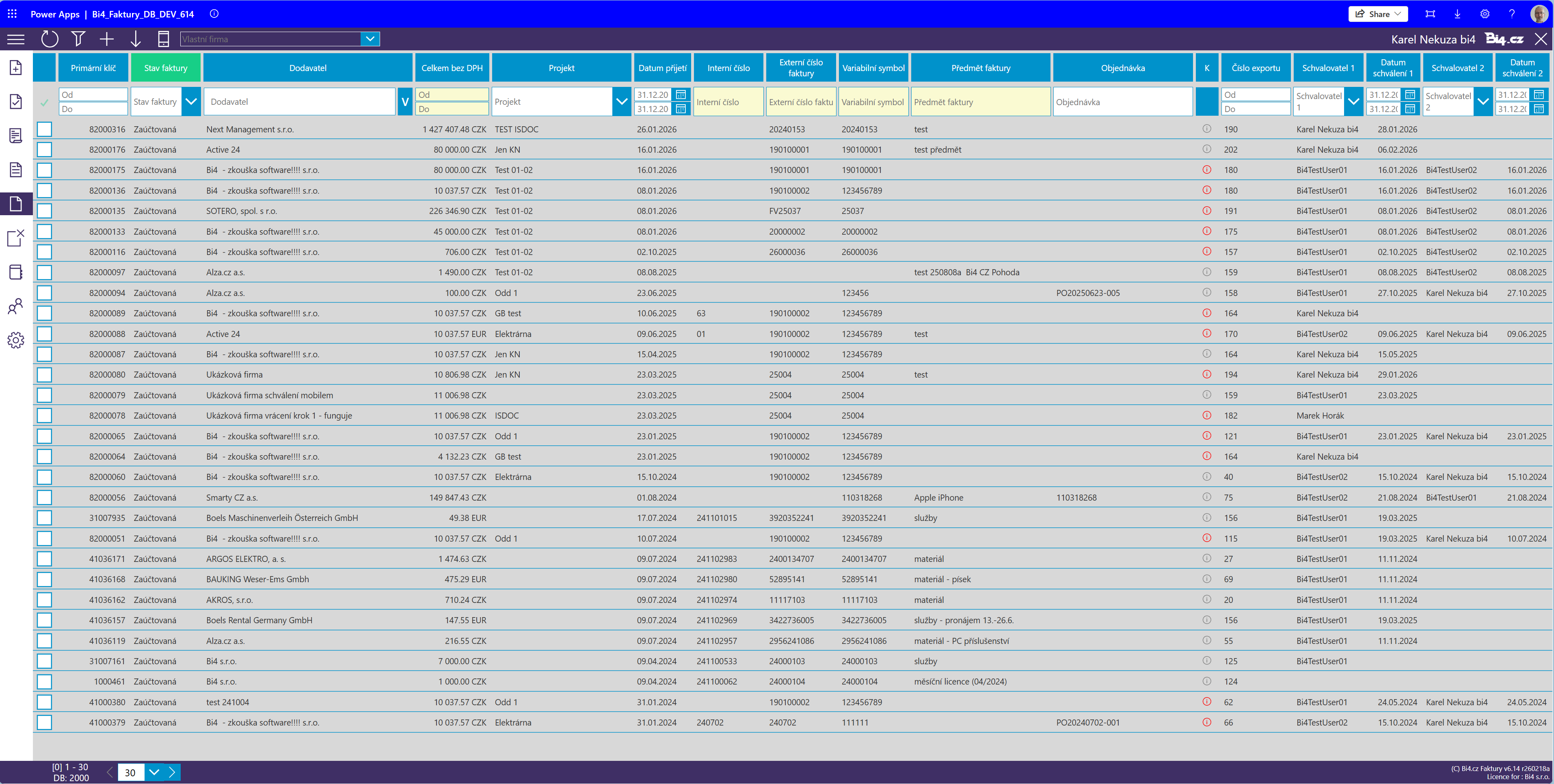
Task: Sort by the Dodavatel column header
Action: (x=308, y=68)
